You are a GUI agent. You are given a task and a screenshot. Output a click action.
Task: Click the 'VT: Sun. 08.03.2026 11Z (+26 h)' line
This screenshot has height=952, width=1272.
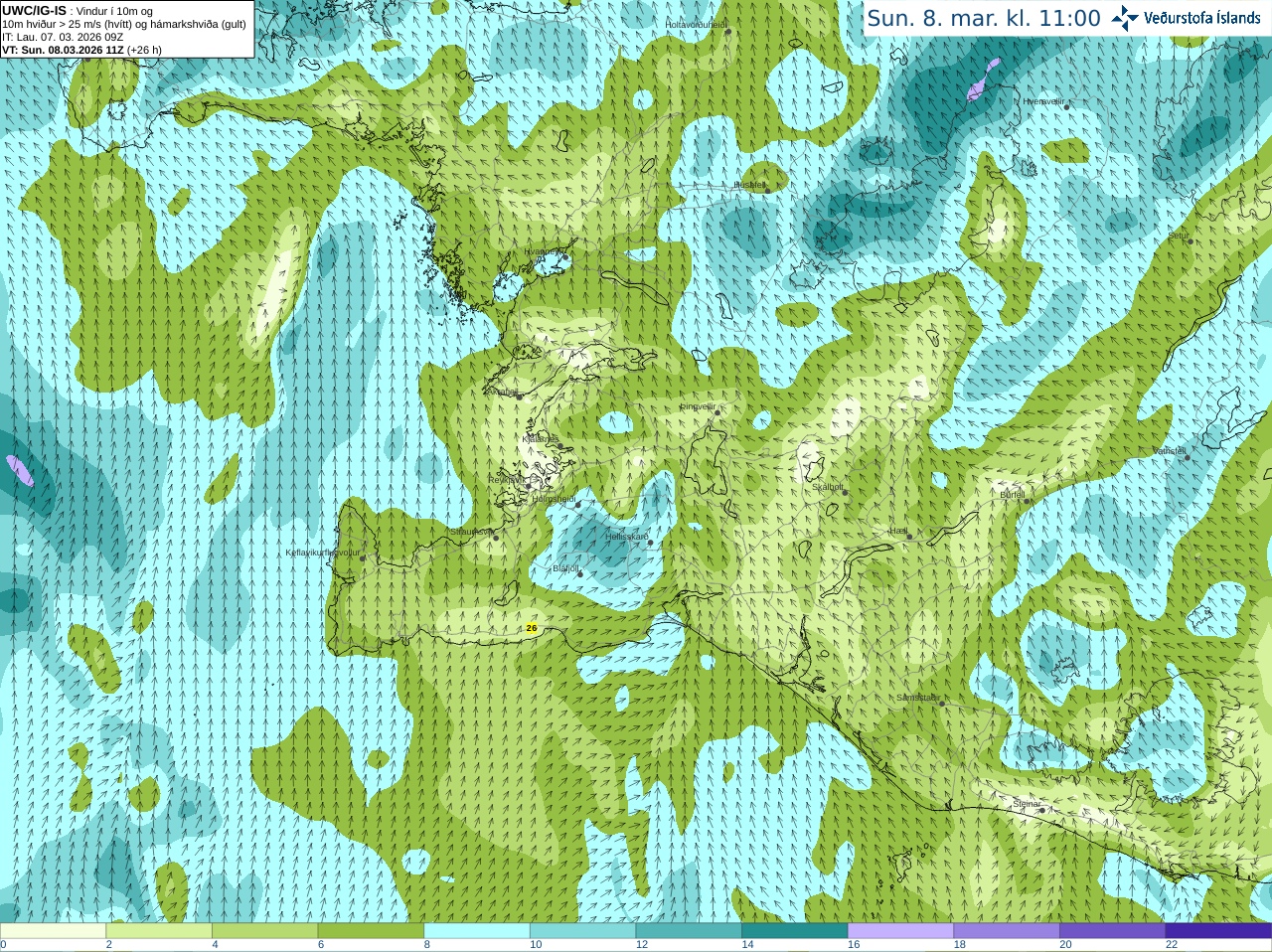pyautogui.click(x=81, y=50)
